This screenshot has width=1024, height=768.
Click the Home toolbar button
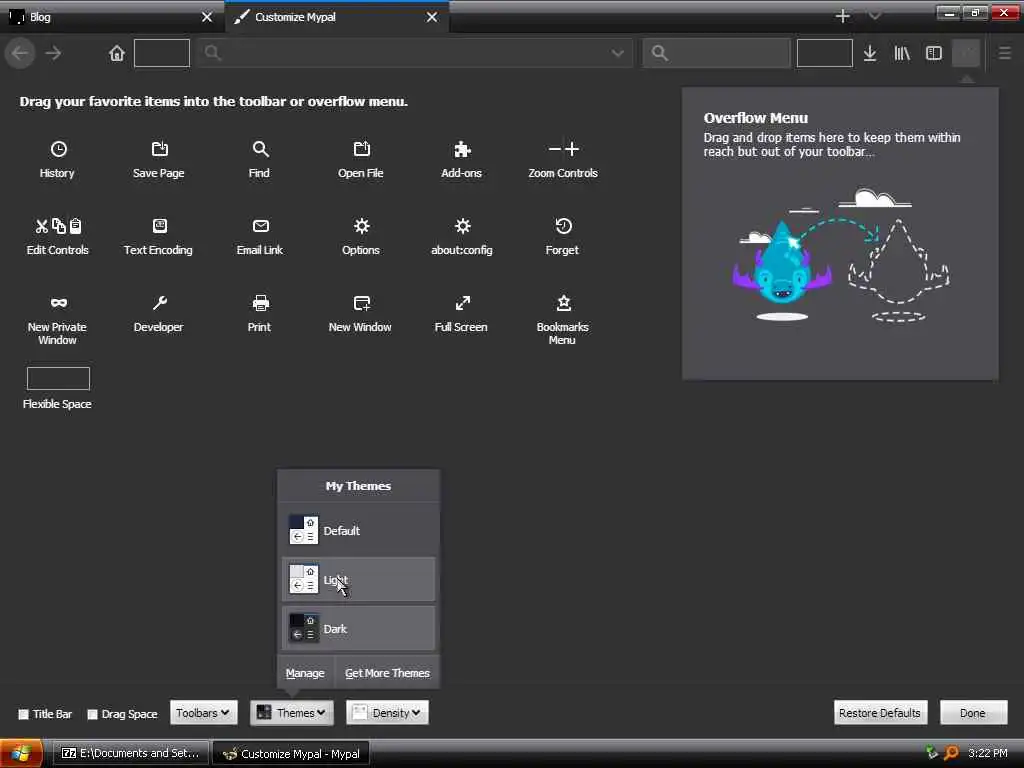pyautogui.click(x=116, y=53)
